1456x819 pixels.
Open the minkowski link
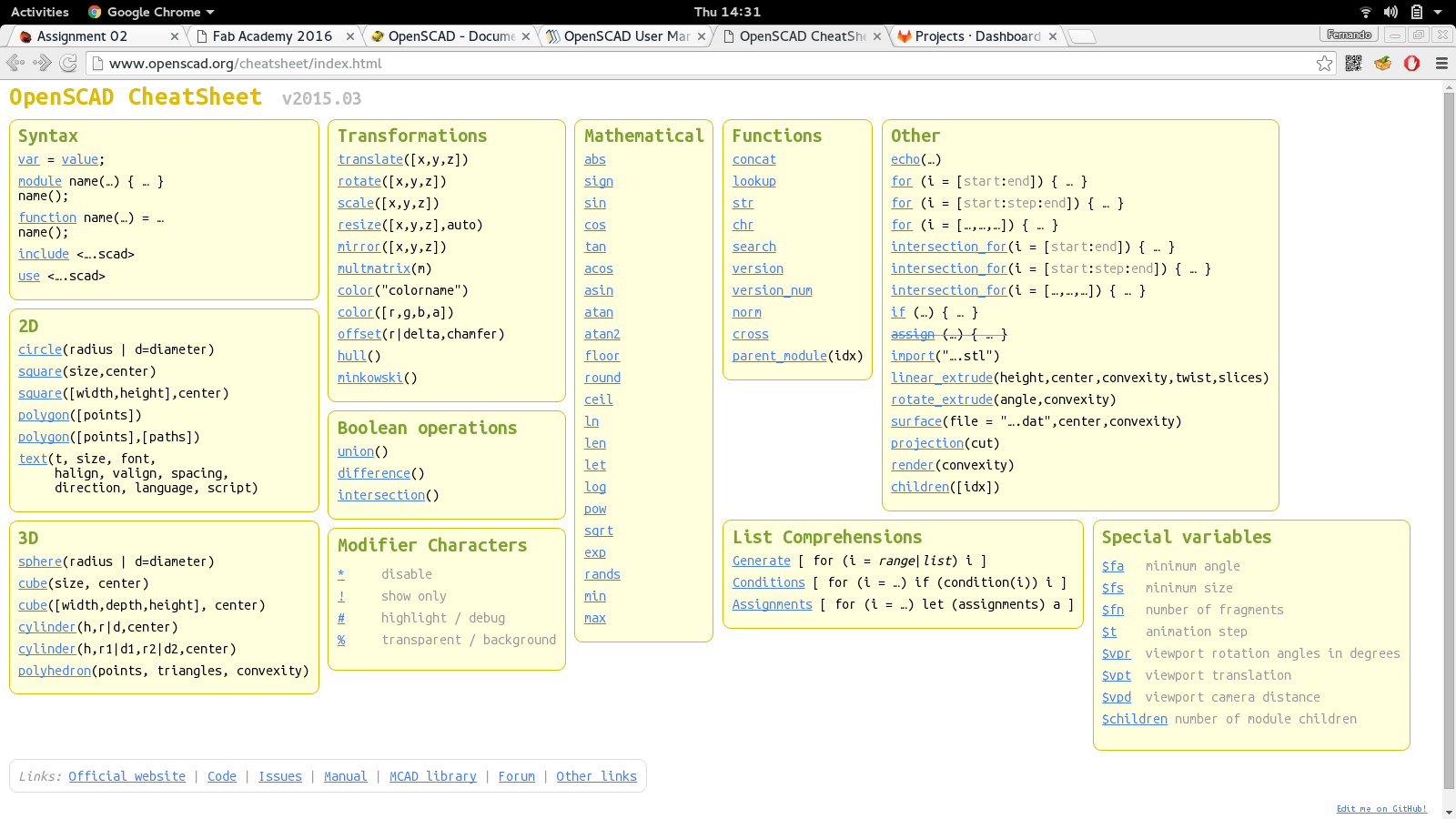coord(370,378)
